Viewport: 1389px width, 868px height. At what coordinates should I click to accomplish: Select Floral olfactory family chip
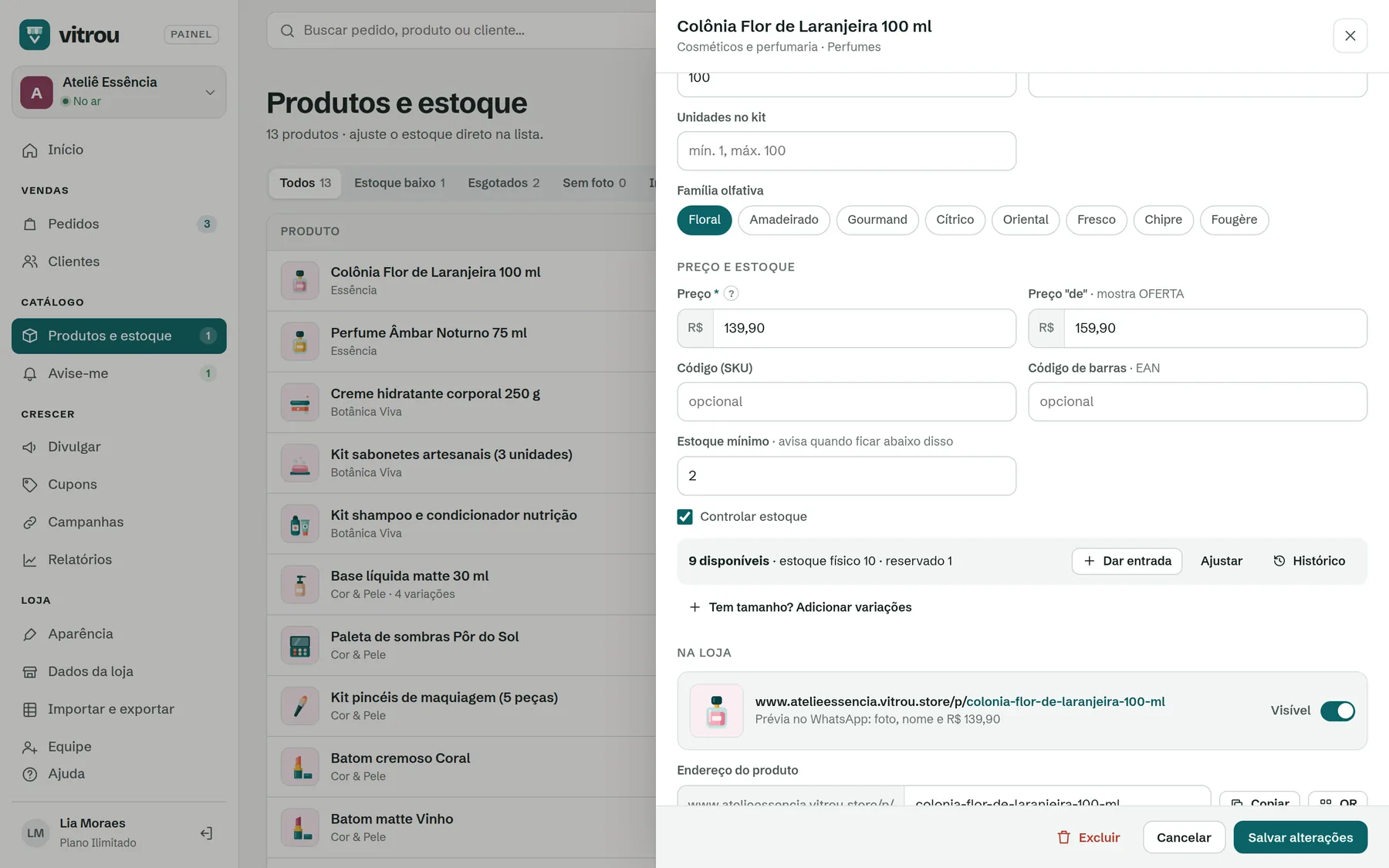pyautogui.click(x=705, y=220)
